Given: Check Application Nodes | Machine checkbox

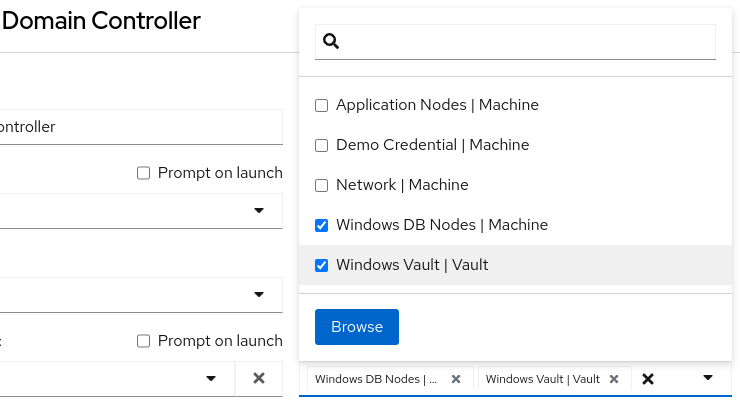Looking at the screenshot, I should 321,105.
